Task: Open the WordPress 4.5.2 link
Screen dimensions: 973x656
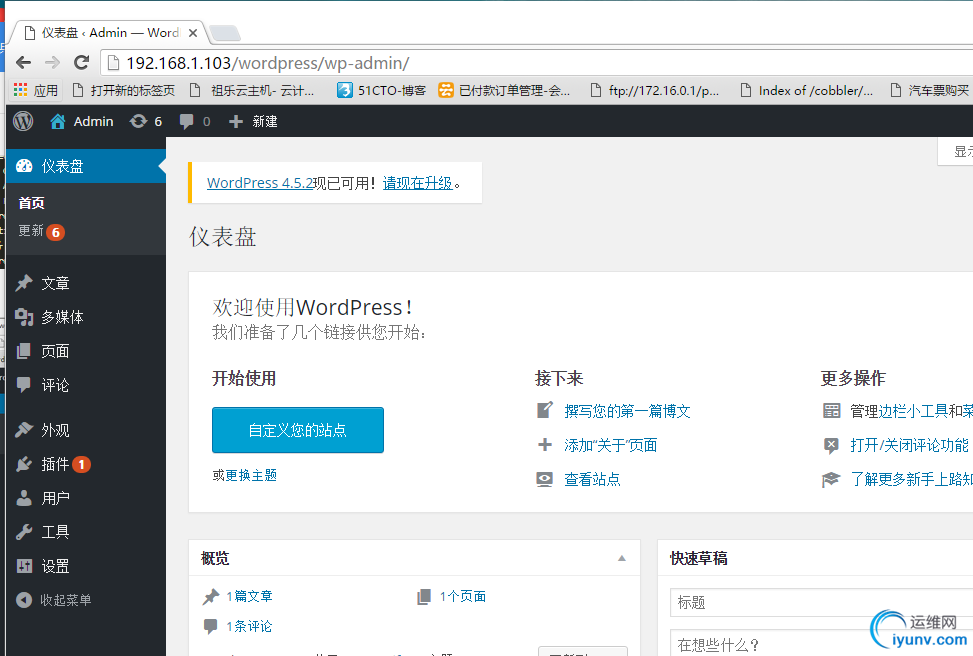Action: click(x=260, y=183)
